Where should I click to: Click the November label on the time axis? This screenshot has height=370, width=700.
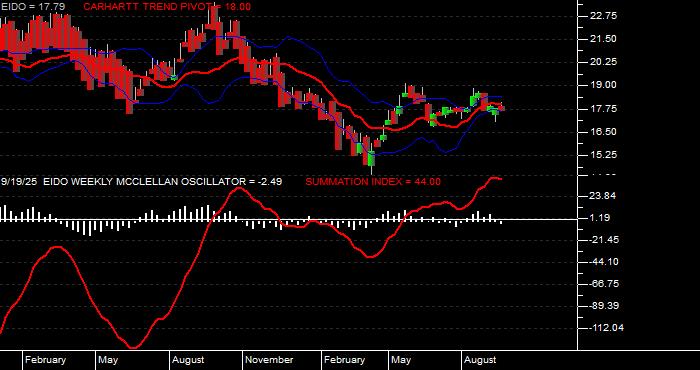click(x=270, y=360)
